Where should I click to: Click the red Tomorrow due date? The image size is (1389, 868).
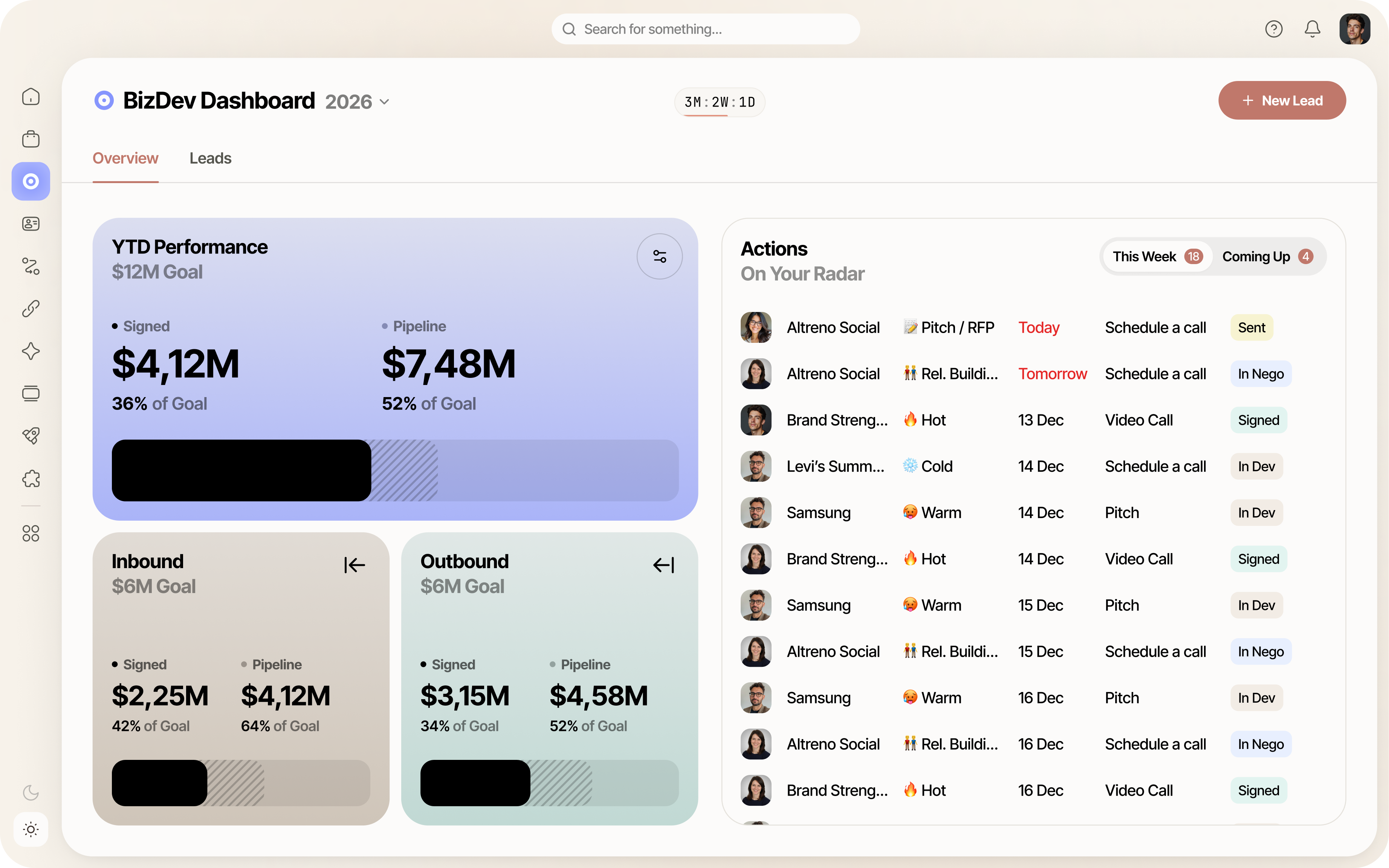(x=1052, y=374)
